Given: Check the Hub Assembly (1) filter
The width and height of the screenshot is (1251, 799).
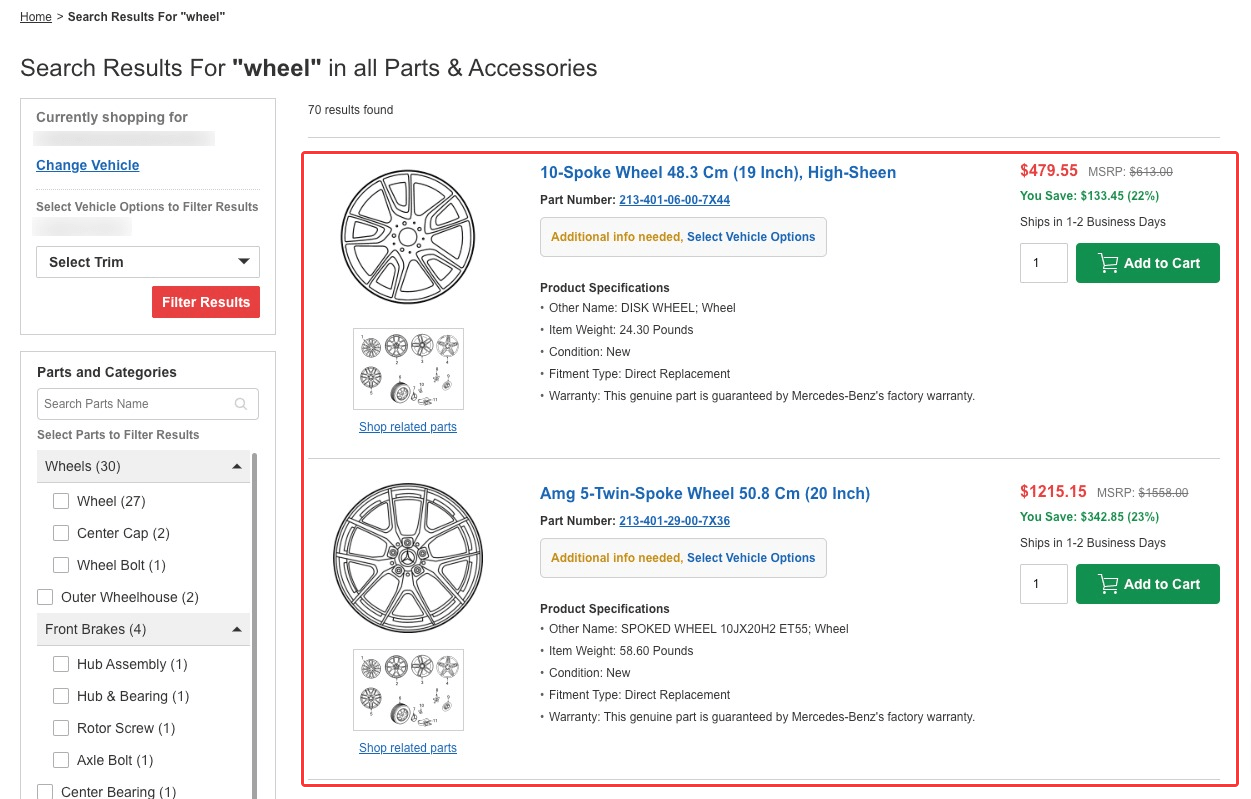Looking at the screenshot, I should click(61, 664).
